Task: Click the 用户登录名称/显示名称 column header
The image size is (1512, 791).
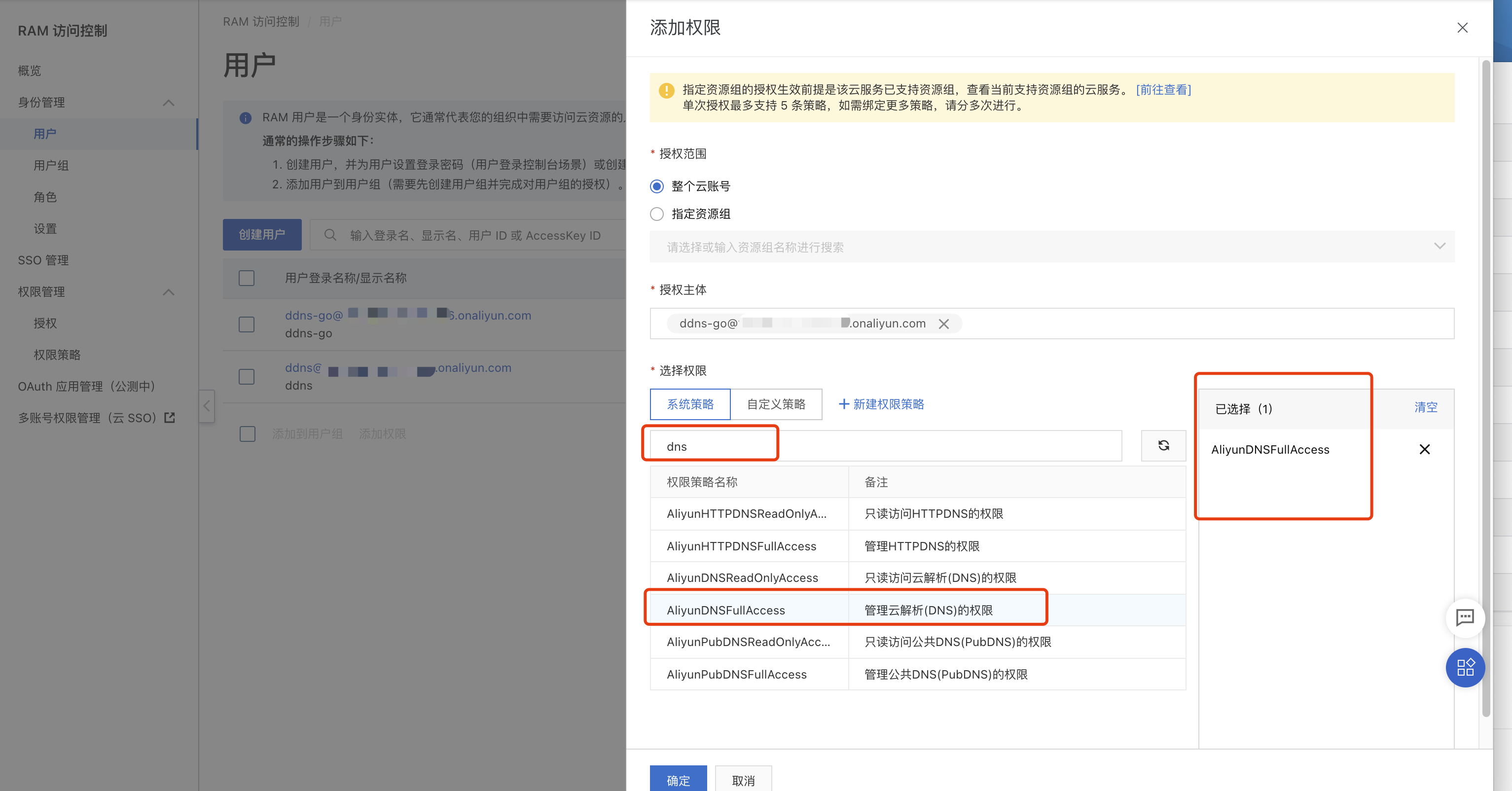Action: pyautogui.click(x=346, y=278)
